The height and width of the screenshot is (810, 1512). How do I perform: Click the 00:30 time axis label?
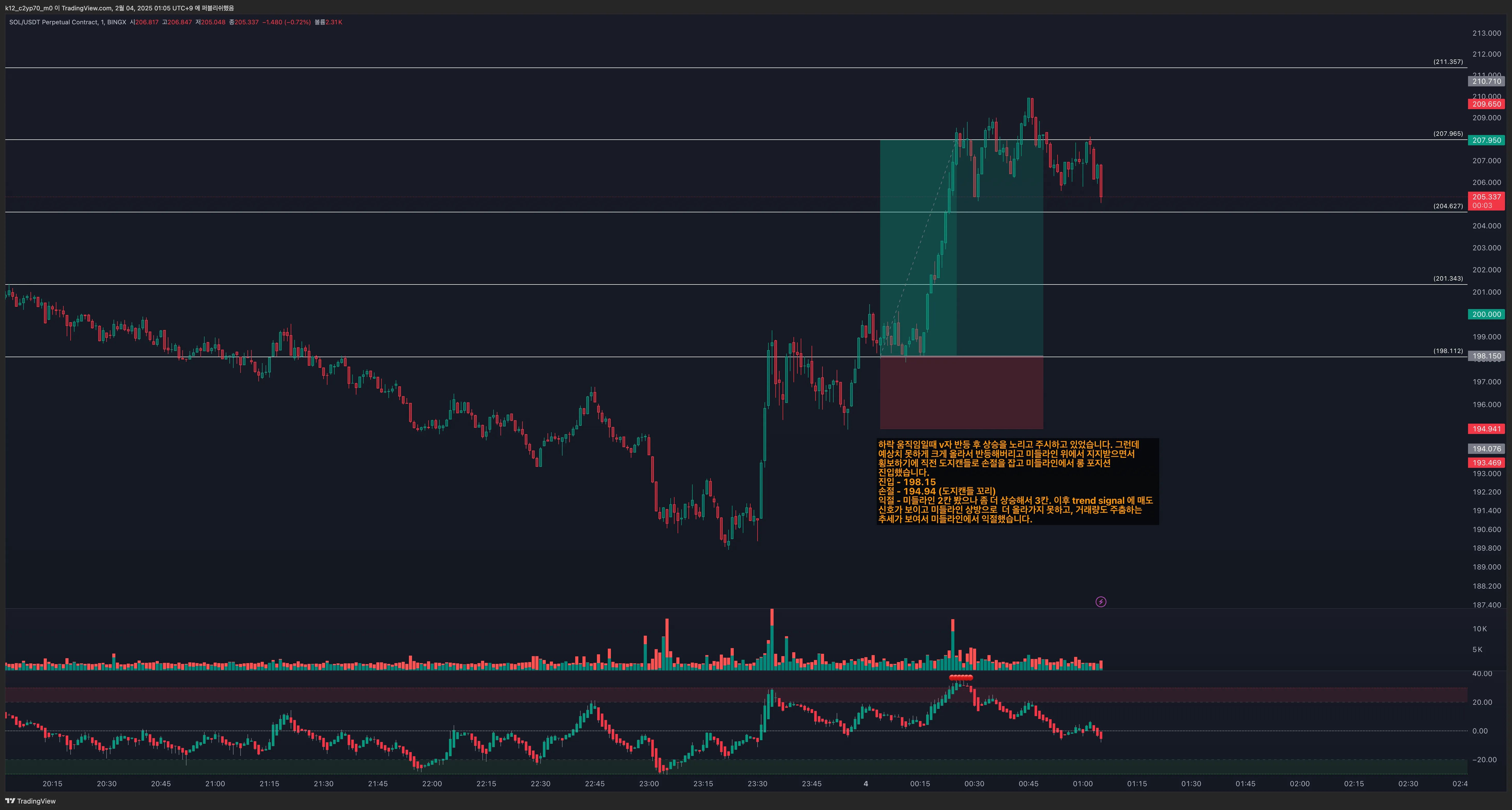pos(974,784)
